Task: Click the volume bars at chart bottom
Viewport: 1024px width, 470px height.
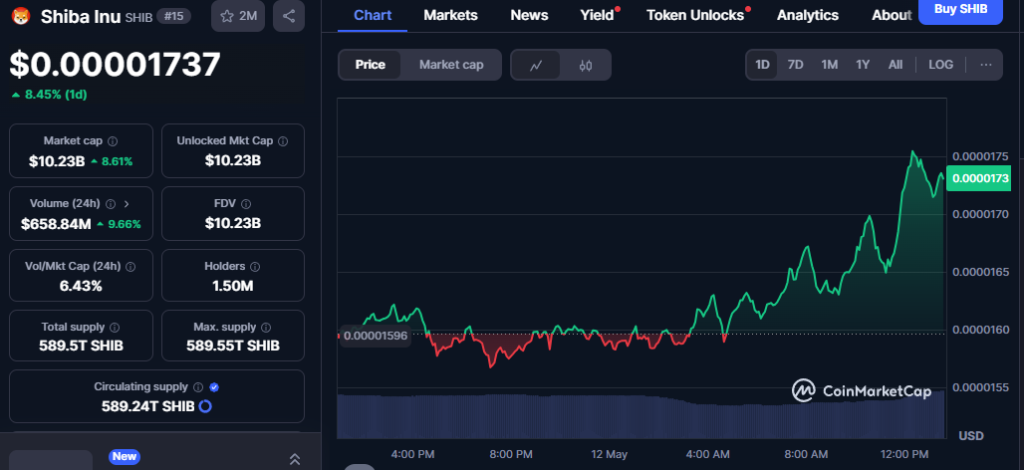Action: click(641, 415)
